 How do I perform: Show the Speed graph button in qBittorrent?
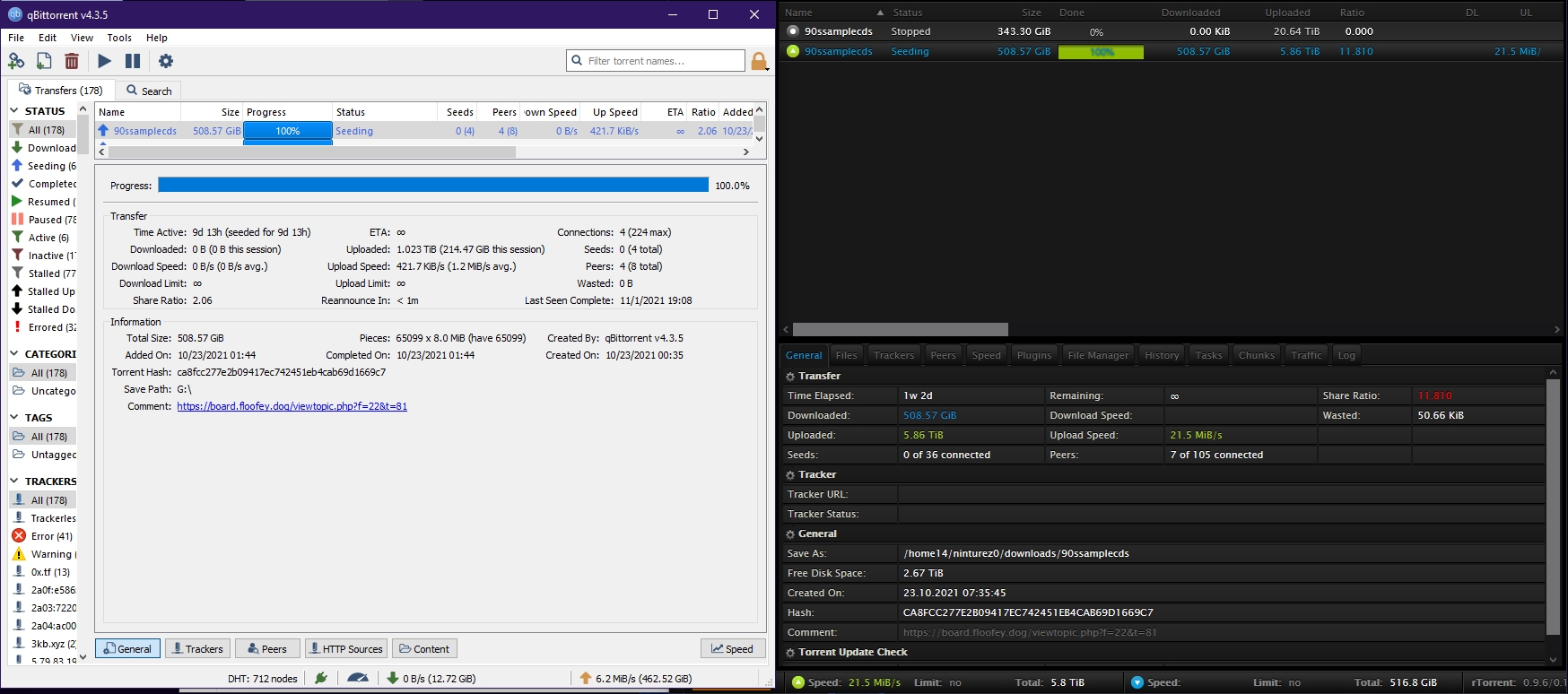(x=733, y=648)
